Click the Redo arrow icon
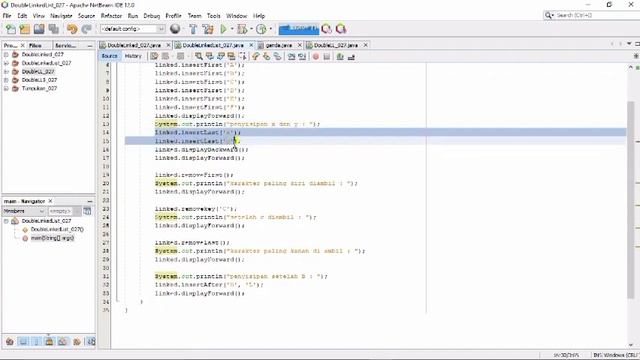 (x=87, y=29)
